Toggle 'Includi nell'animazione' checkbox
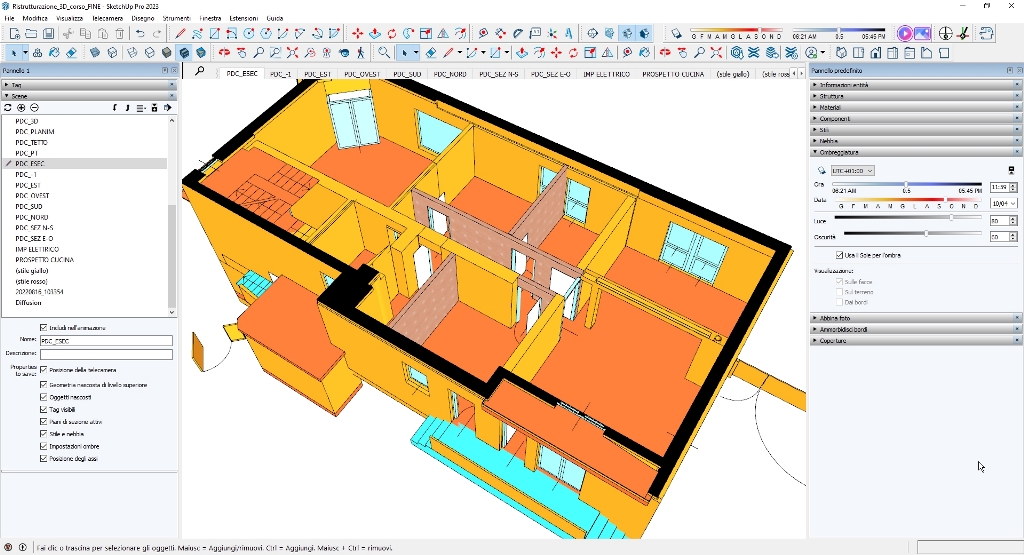 click(44, 328)
